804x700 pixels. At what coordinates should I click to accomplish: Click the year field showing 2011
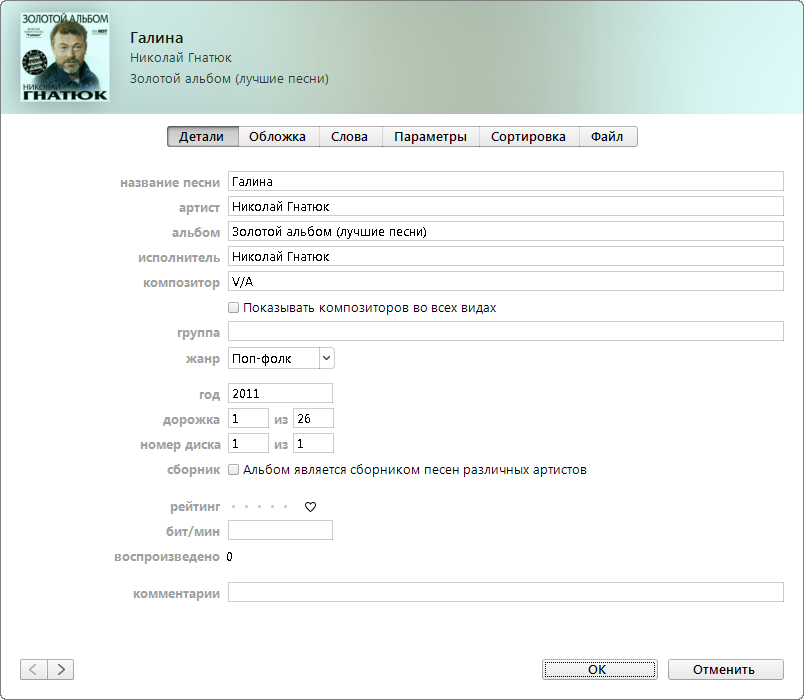(x=280, y=393)
